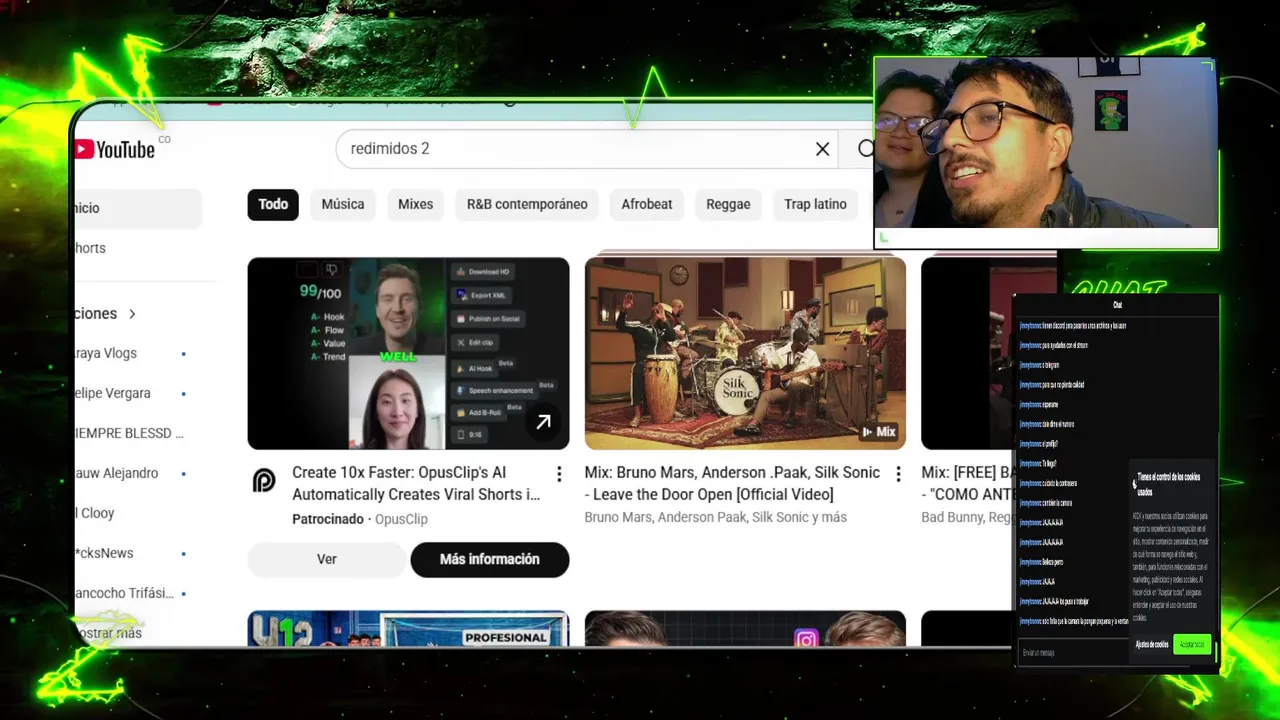1280x720 pixels.
Task: Select the "Reggae" filter chip
Action: 728,204
